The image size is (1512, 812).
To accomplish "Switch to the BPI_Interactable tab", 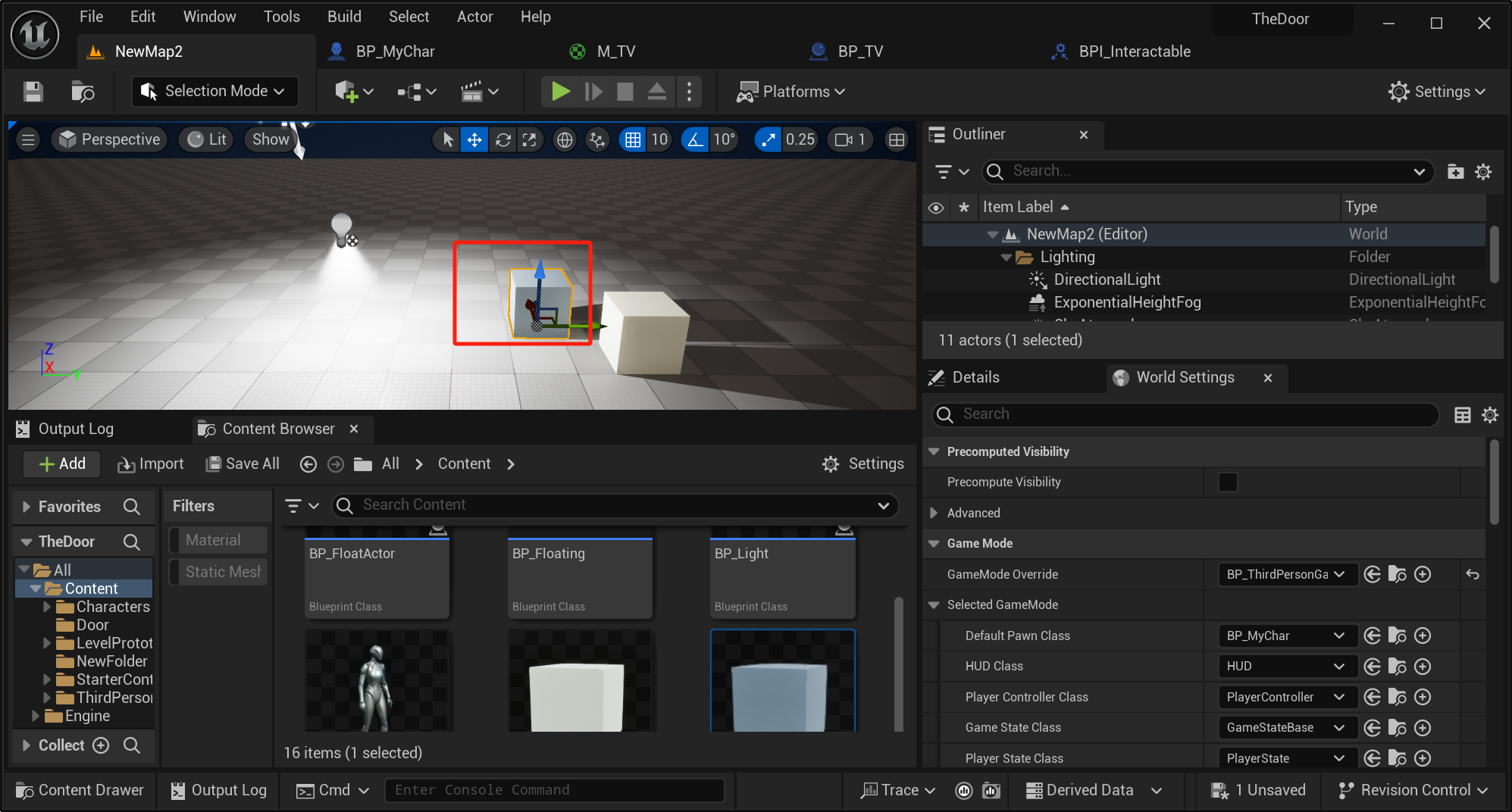I will coord(1134,52).
